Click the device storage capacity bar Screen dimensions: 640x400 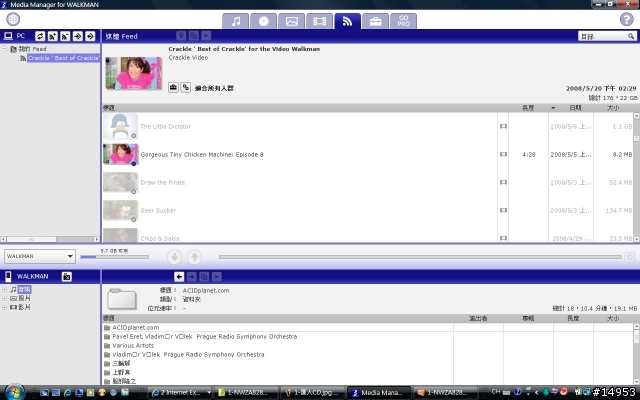[114, 257]
